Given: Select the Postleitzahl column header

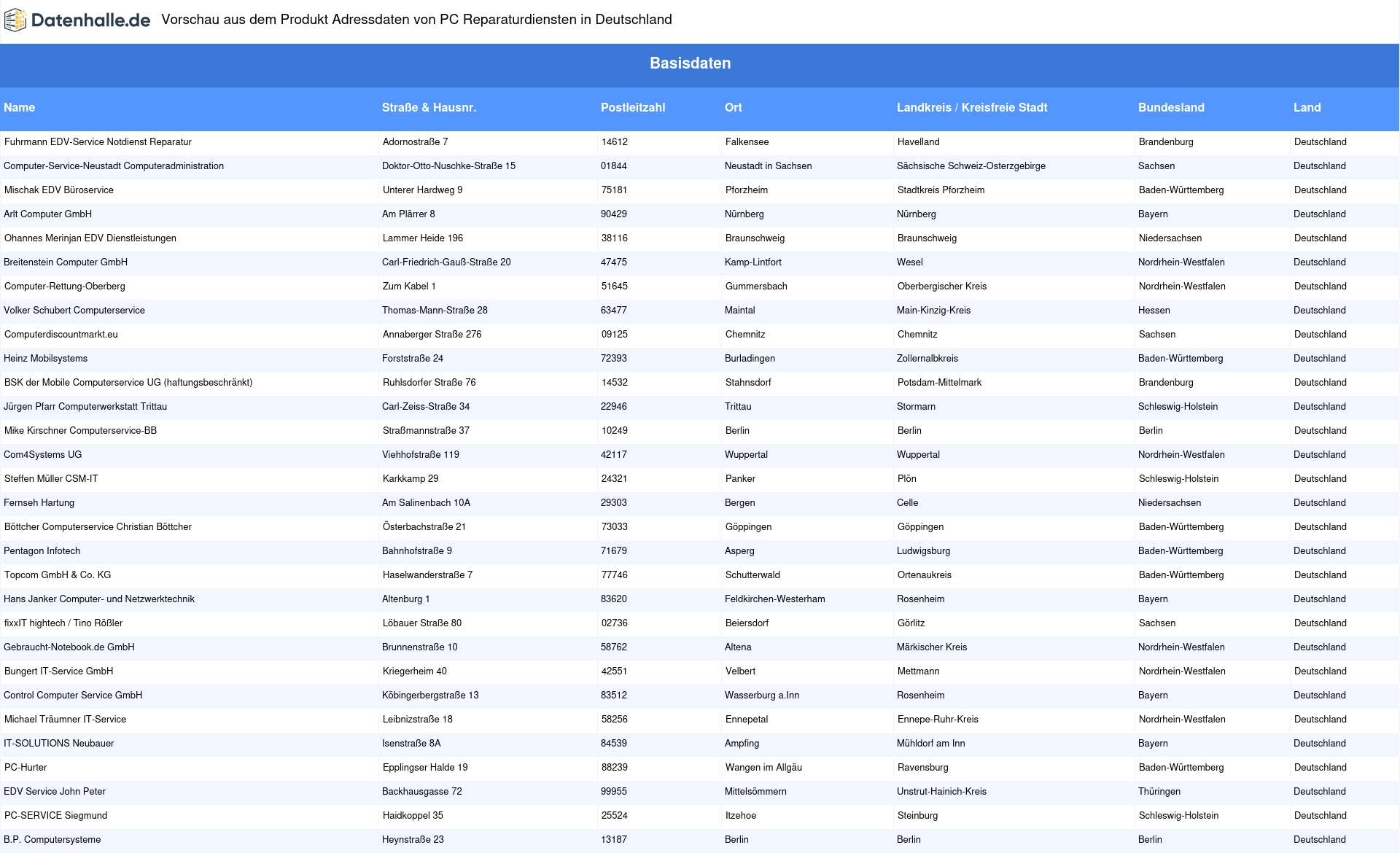Looking at the screenshot, I should pyautogui.click(x=633, y=108).
